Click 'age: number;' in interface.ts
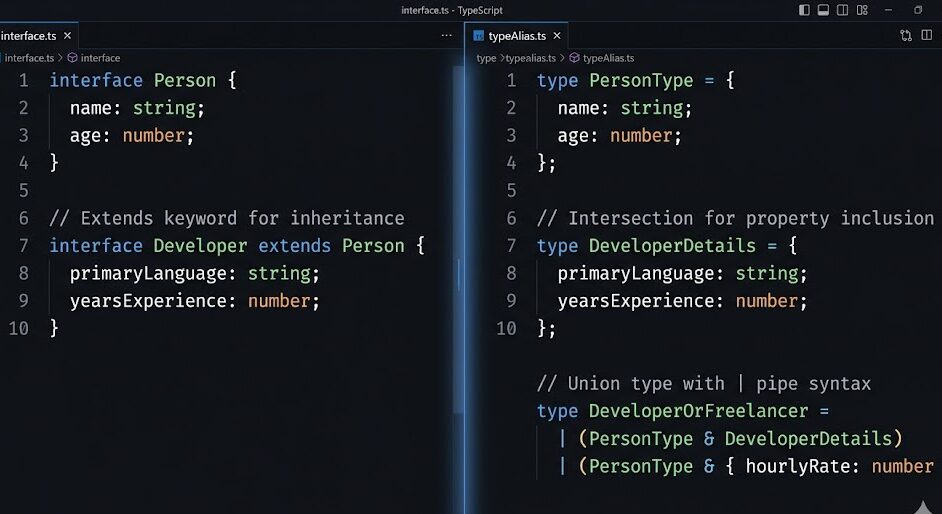The width and height of the screenshot is (942, 514). (132, 136)
